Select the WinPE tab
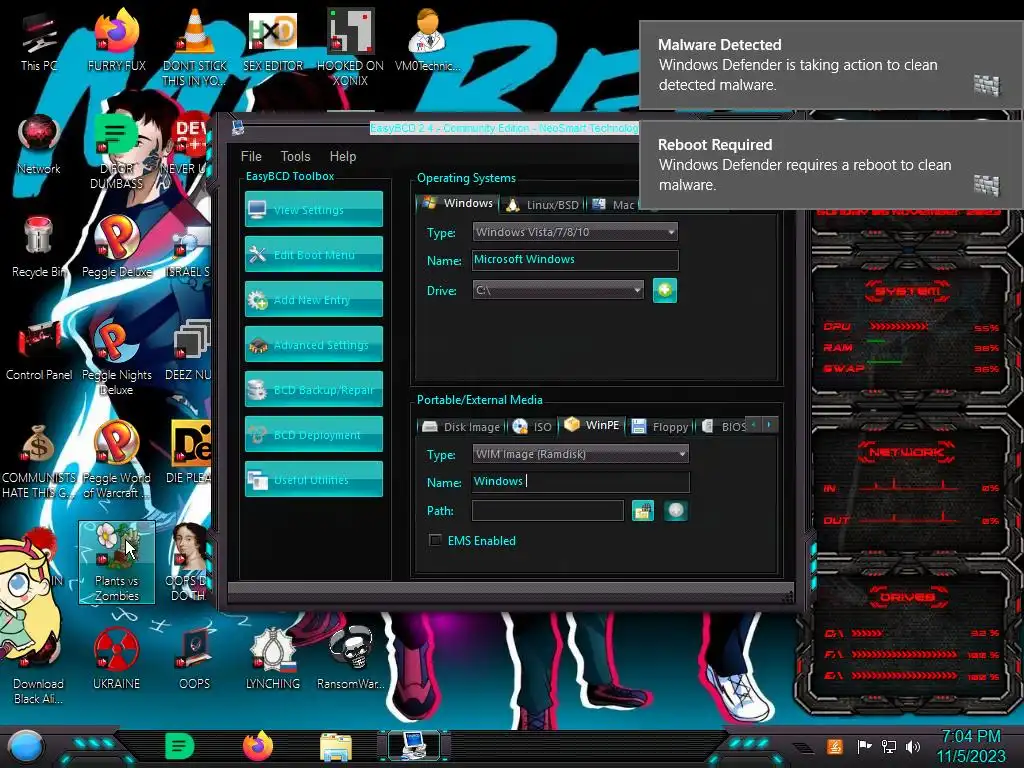The width and height of the screenshot is (1024, 768). point(592,425)
